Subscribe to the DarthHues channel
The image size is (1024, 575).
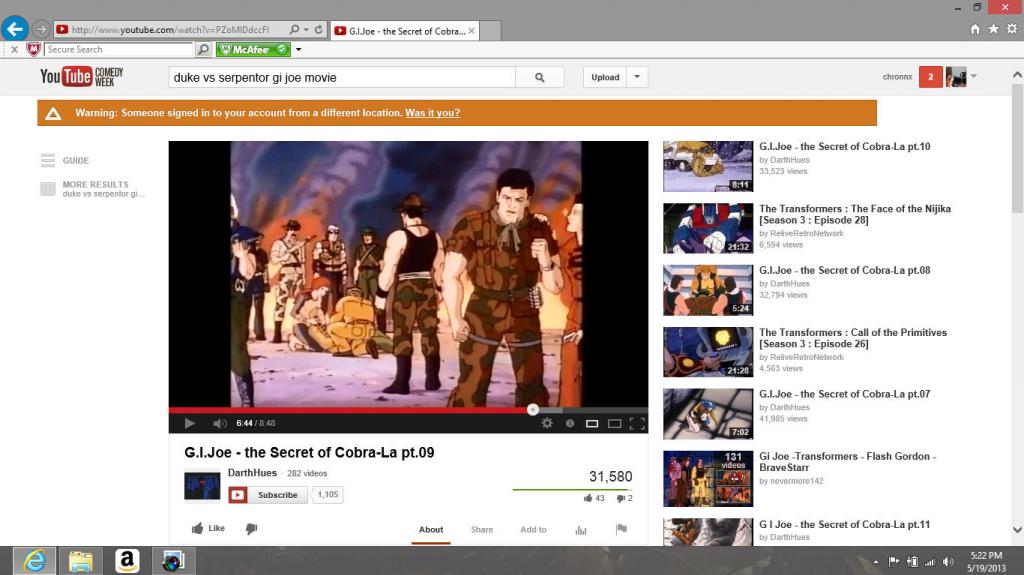click(268, 495)
